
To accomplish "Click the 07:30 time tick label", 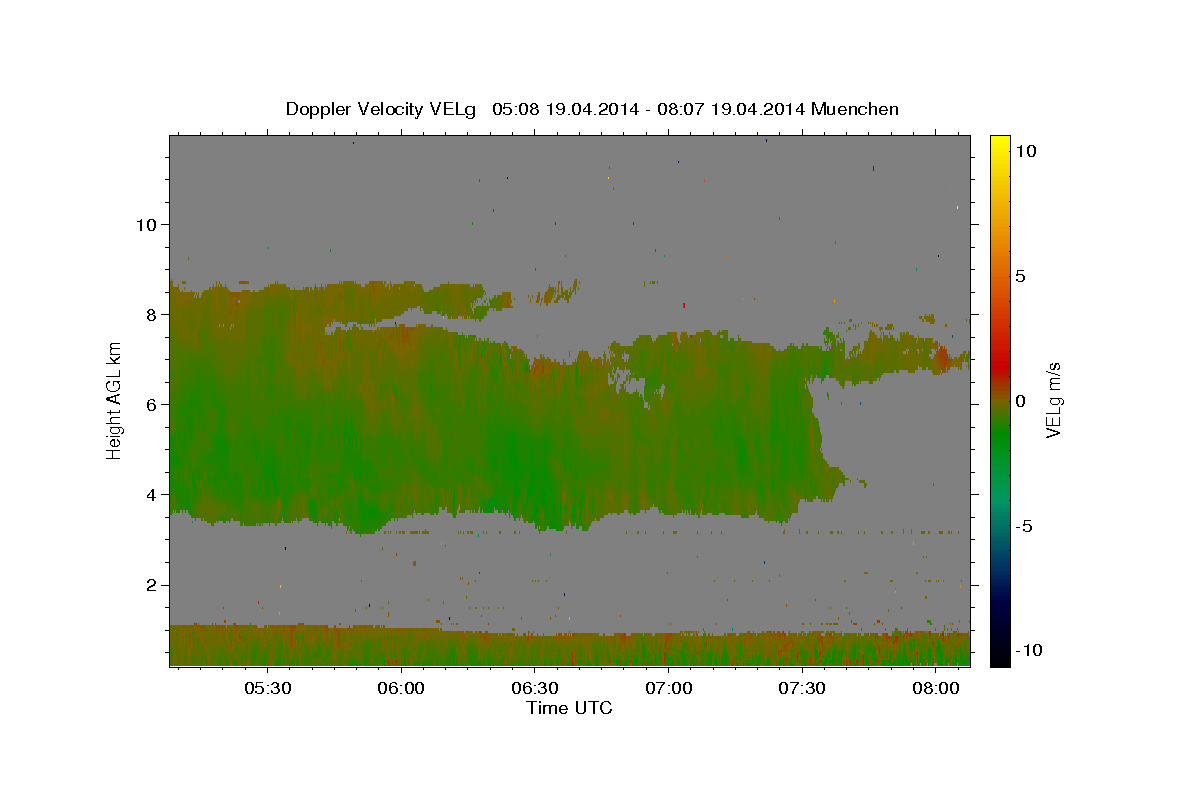I will coord(801,688).
